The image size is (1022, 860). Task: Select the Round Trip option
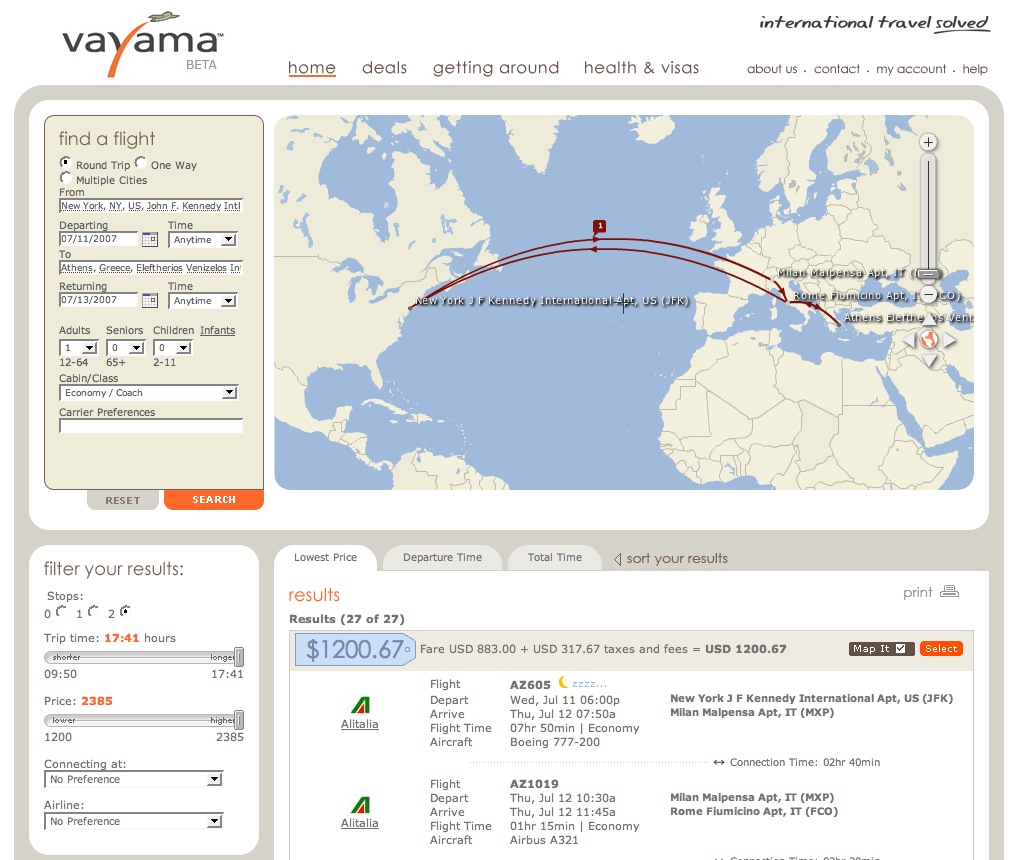65,162
